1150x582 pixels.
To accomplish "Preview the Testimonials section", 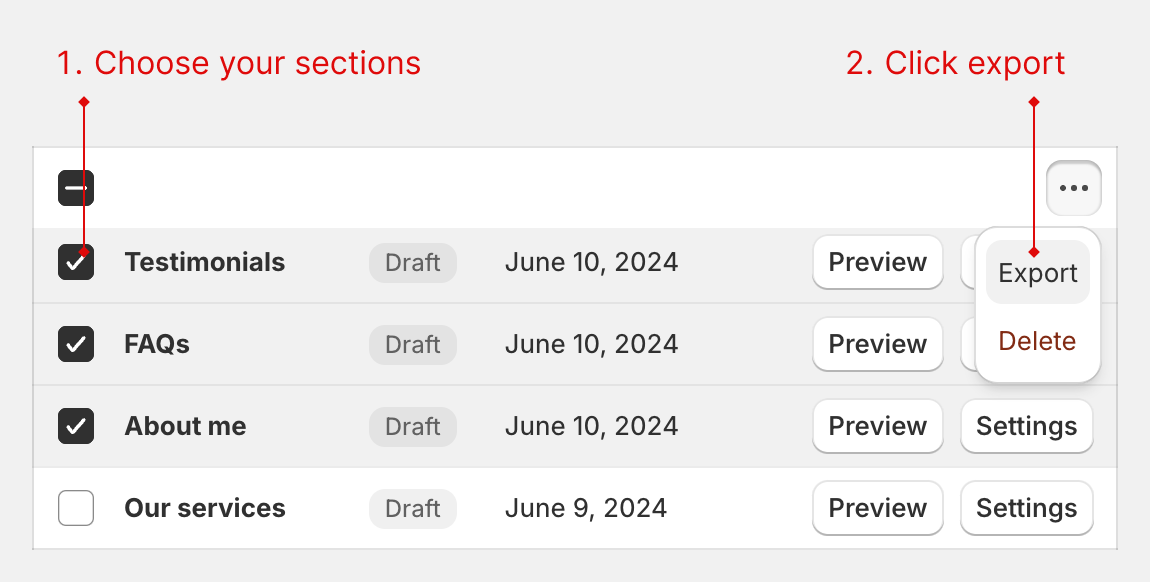I will [x=877, y=262].
